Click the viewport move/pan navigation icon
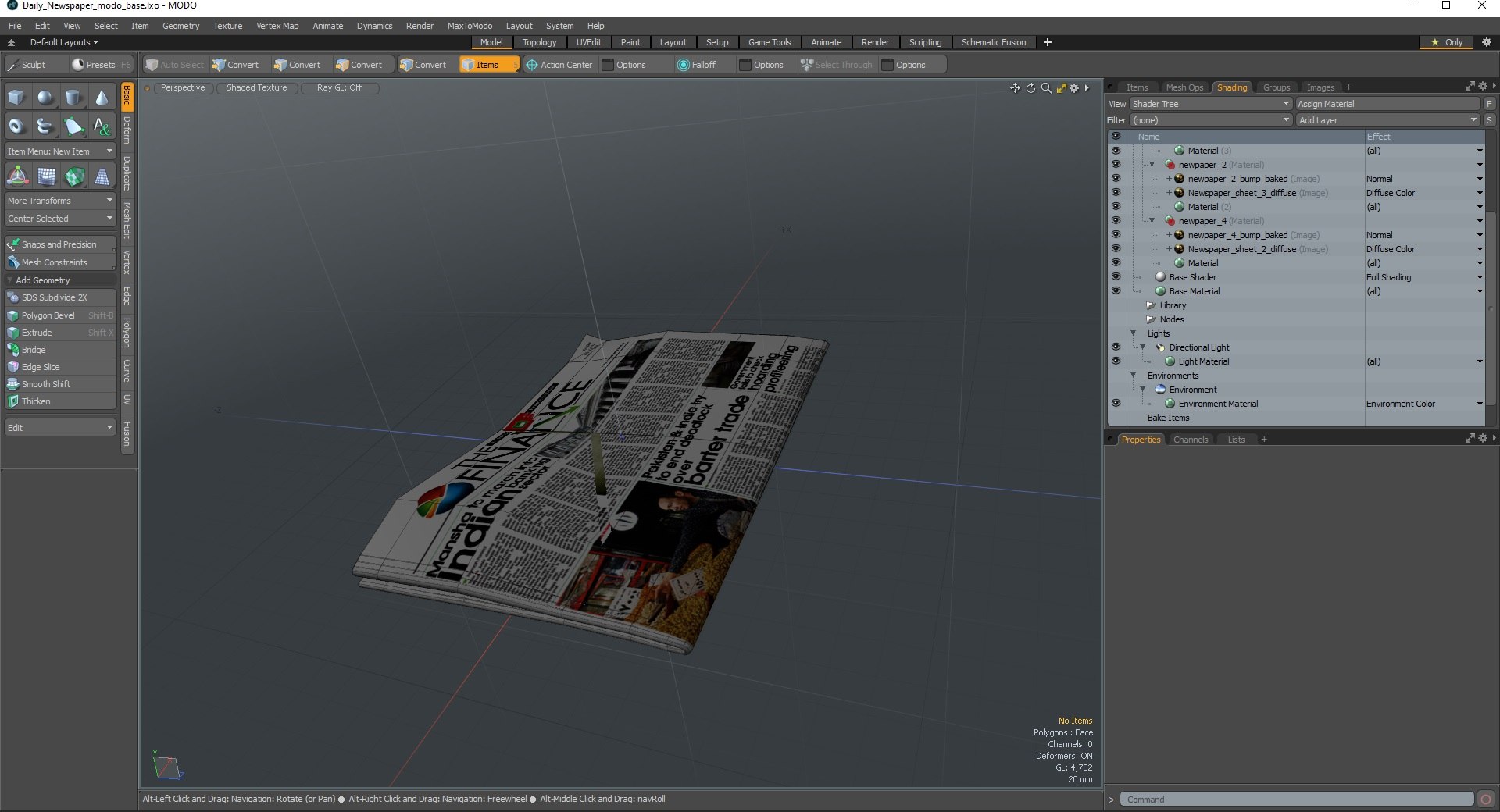Viewport: 1500px width, 812px height. [1015, 88]
